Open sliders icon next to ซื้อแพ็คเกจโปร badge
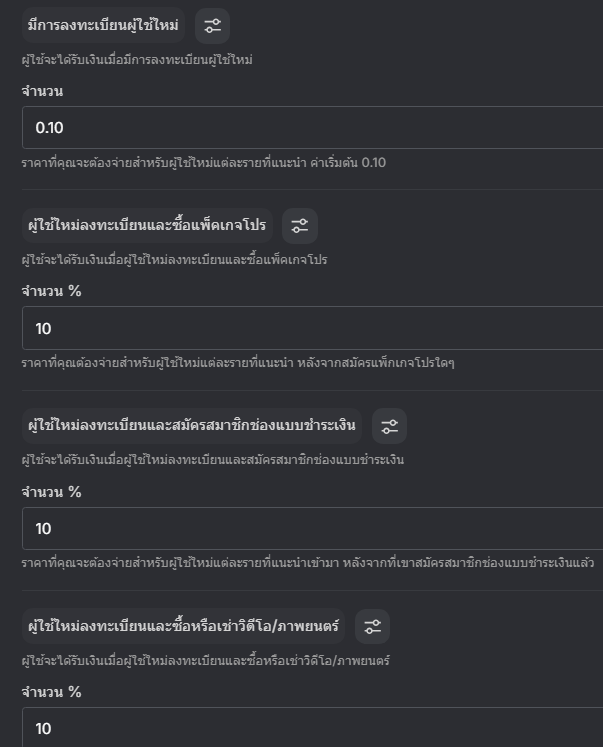The height and width of the screenshot is (747, 603). point(300,226)
